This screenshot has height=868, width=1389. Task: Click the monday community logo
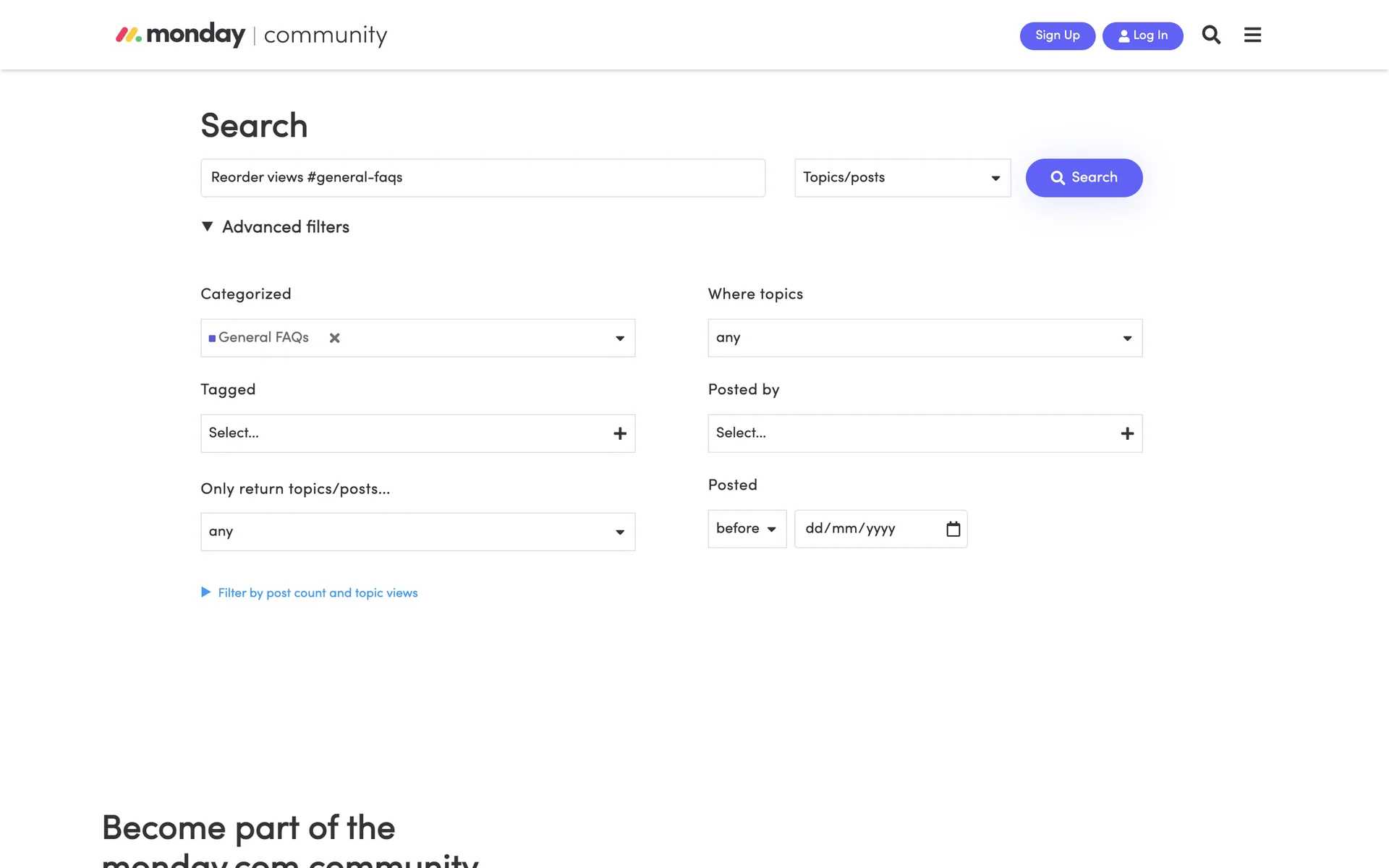coord(252,35)
